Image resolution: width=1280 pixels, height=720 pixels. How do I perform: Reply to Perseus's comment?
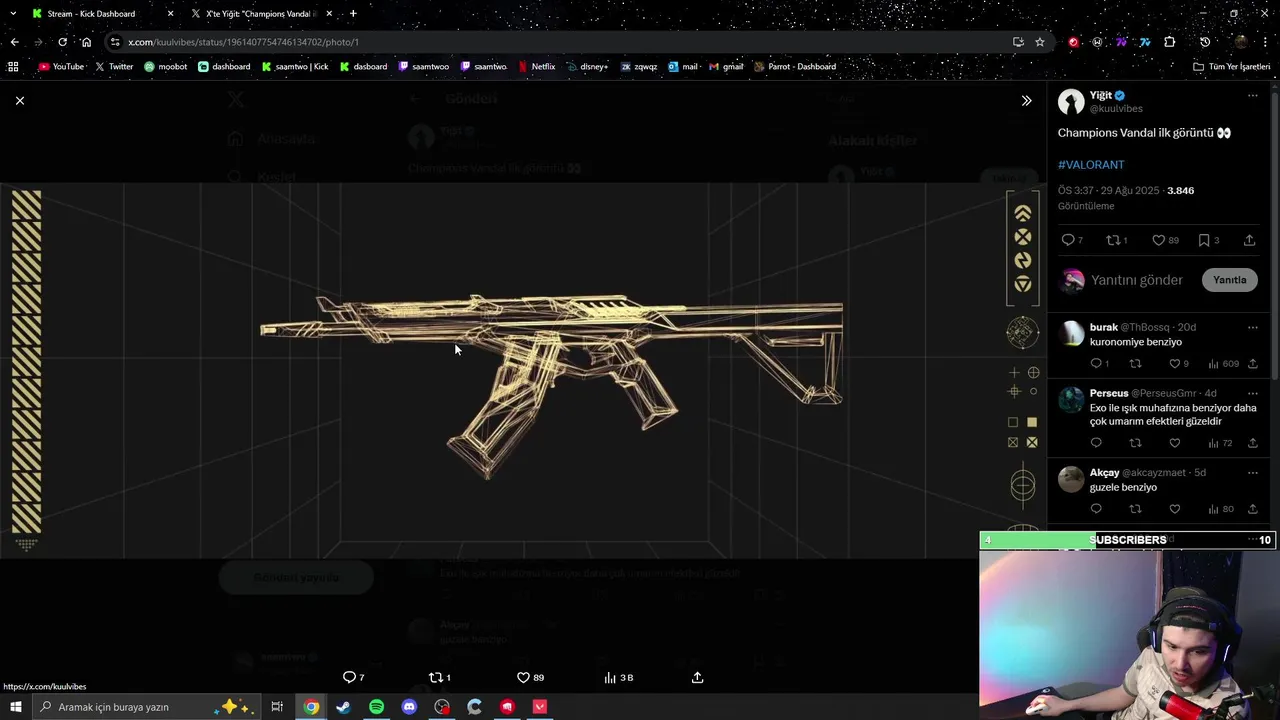[1096, 443]
